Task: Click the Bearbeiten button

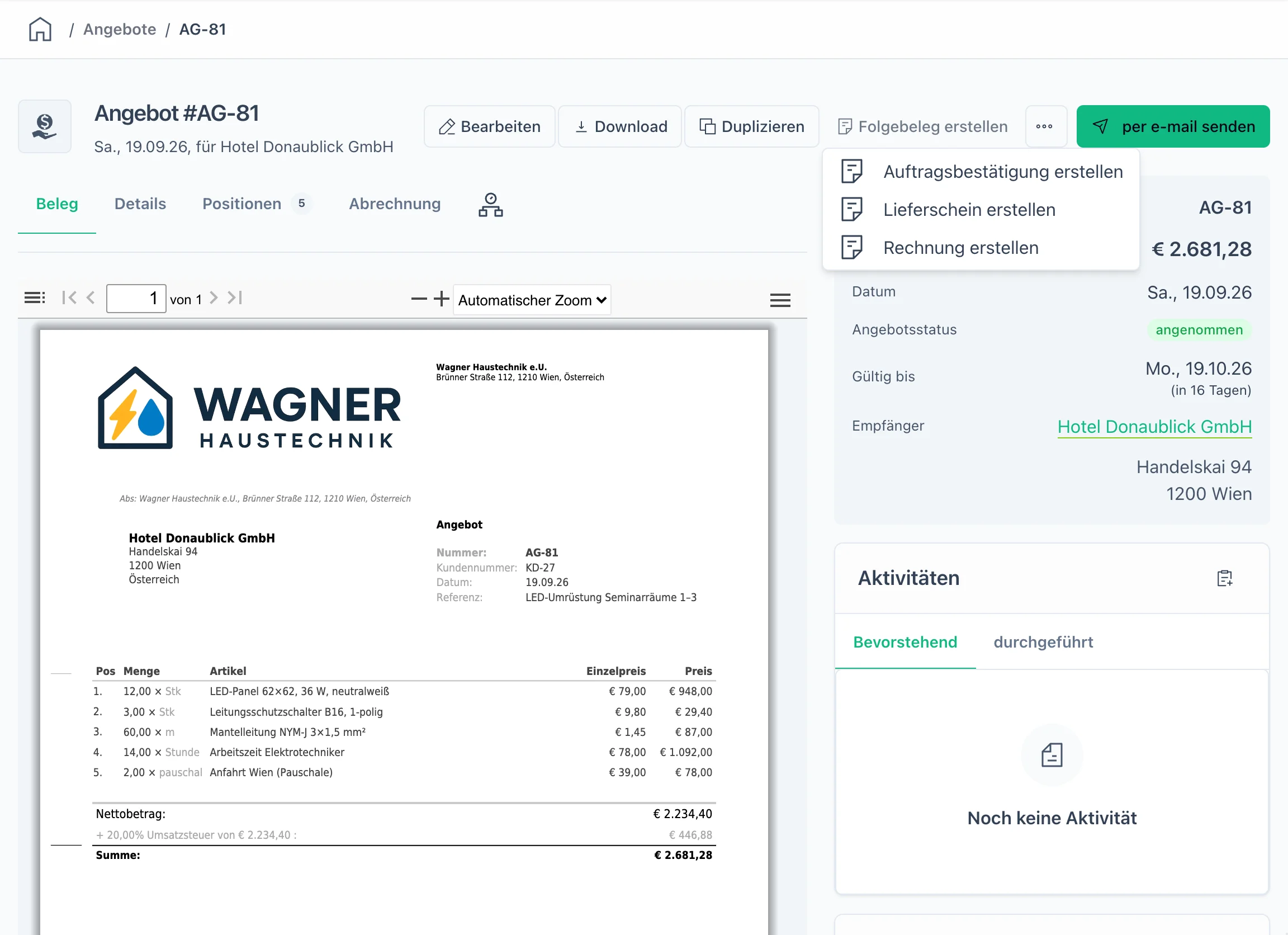Action: [490, 126]
